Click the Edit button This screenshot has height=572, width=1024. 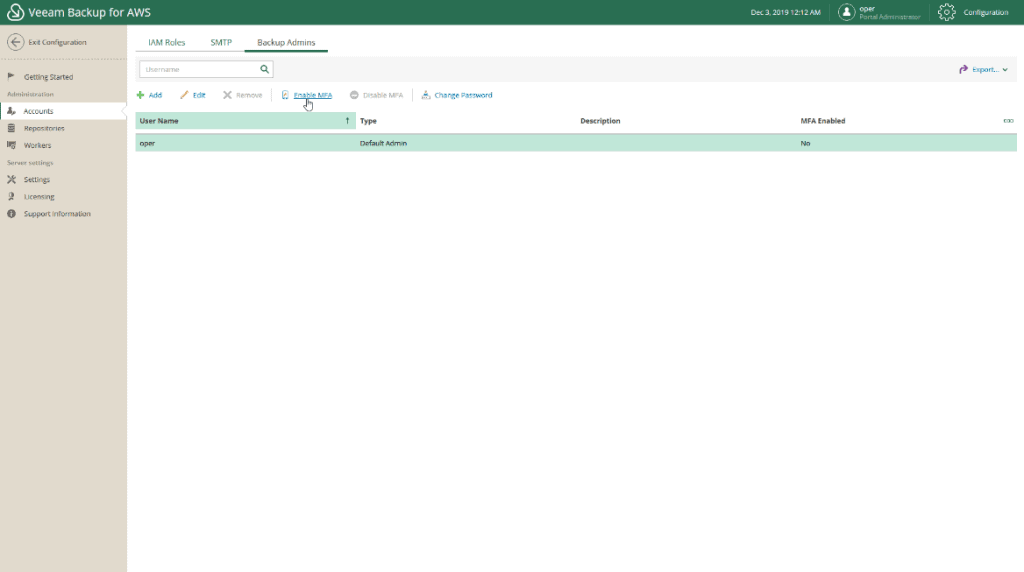coord(193,95)
